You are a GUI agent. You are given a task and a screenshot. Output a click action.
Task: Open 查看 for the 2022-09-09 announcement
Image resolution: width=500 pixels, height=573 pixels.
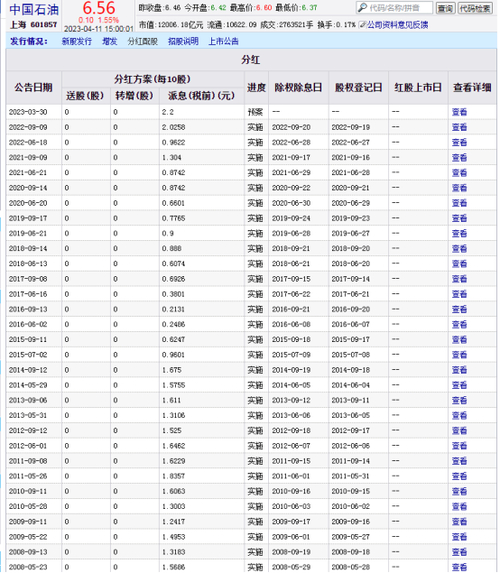tap(459, 127)
